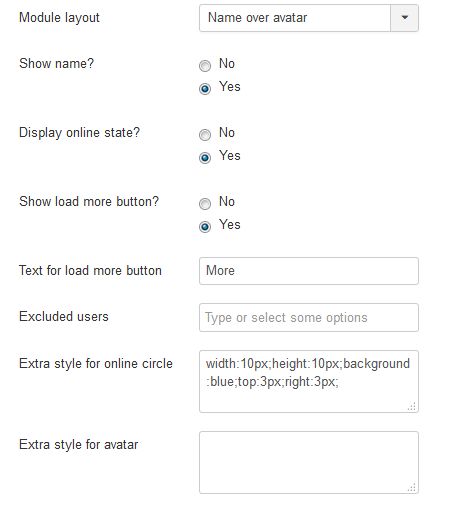
Task: Click the Extra style for avatar label
Action: [79, 444]
